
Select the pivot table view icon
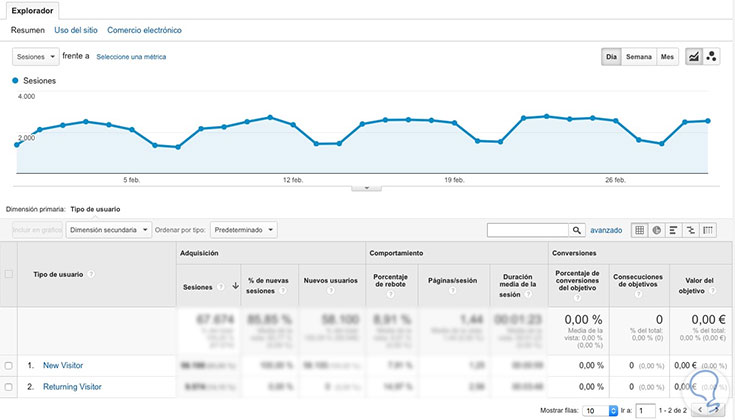(708, 230)
